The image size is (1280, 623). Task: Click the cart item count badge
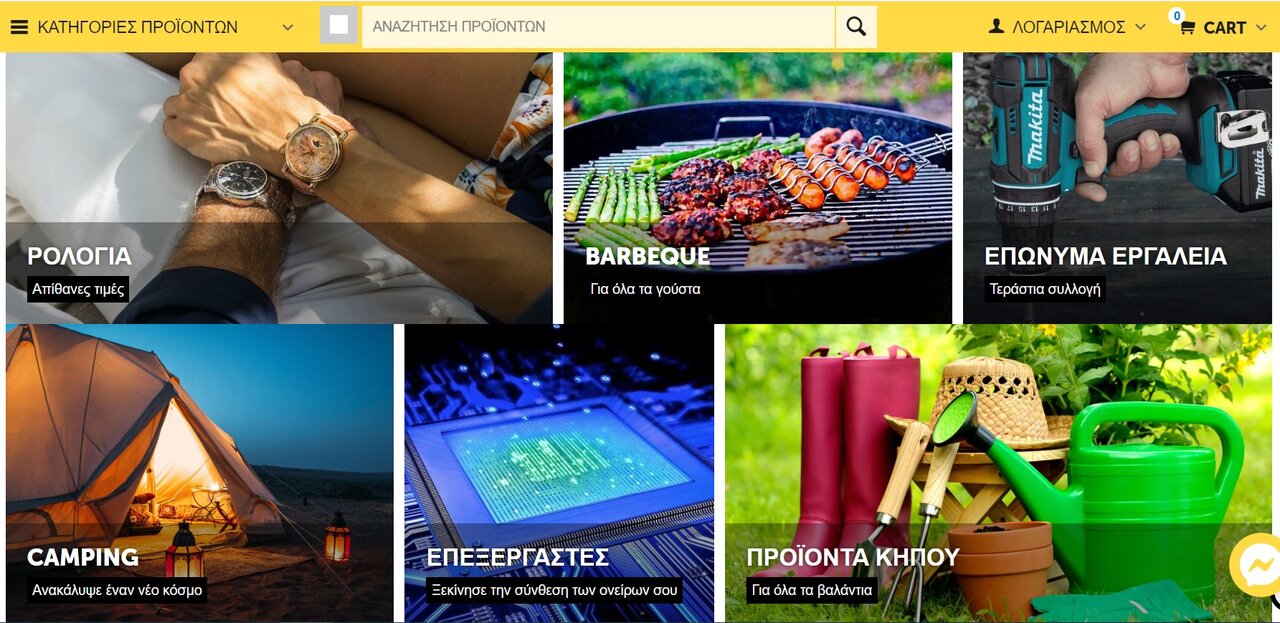tap(1177, 16)
